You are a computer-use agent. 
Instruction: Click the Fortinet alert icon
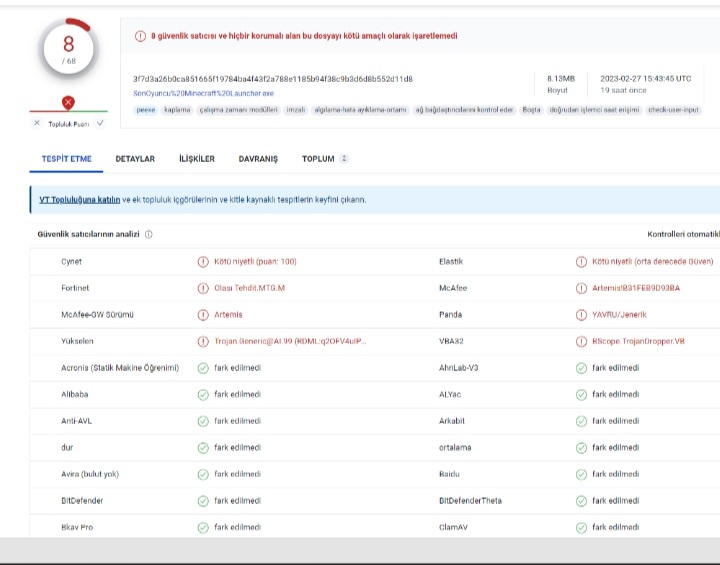point(203,288)
